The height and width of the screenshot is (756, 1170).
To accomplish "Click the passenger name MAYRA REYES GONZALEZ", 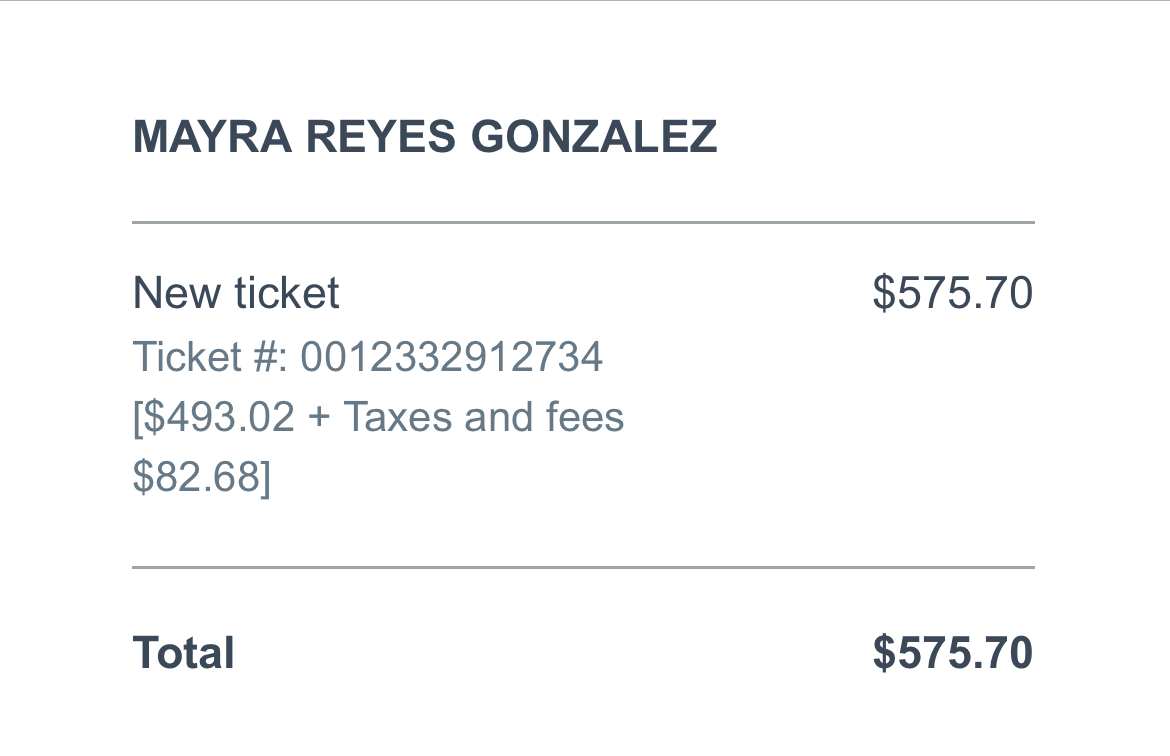I will click(x=425, y=137).
